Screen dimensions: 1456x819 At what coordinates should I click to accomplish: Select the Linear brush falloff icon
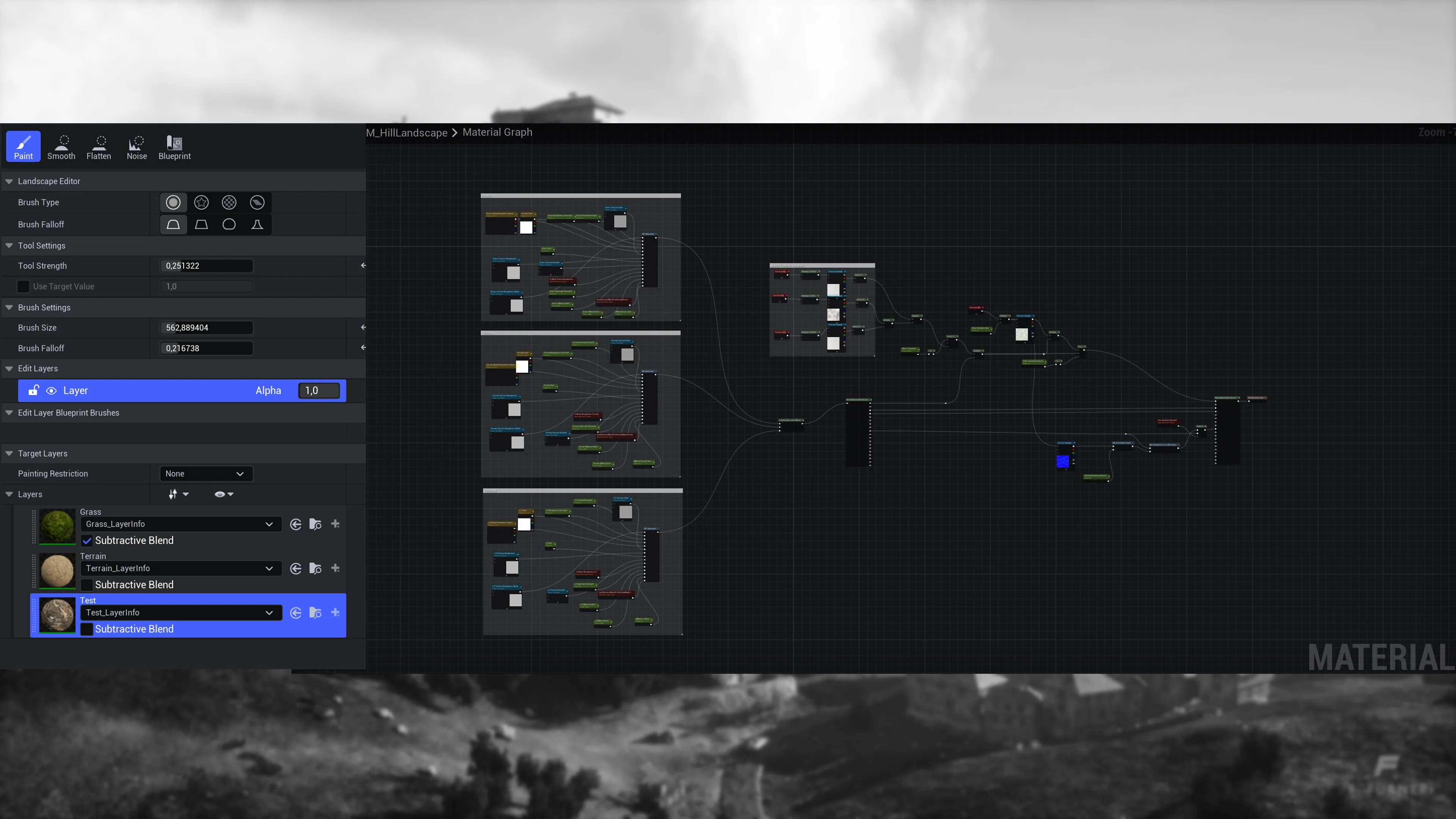201,224
